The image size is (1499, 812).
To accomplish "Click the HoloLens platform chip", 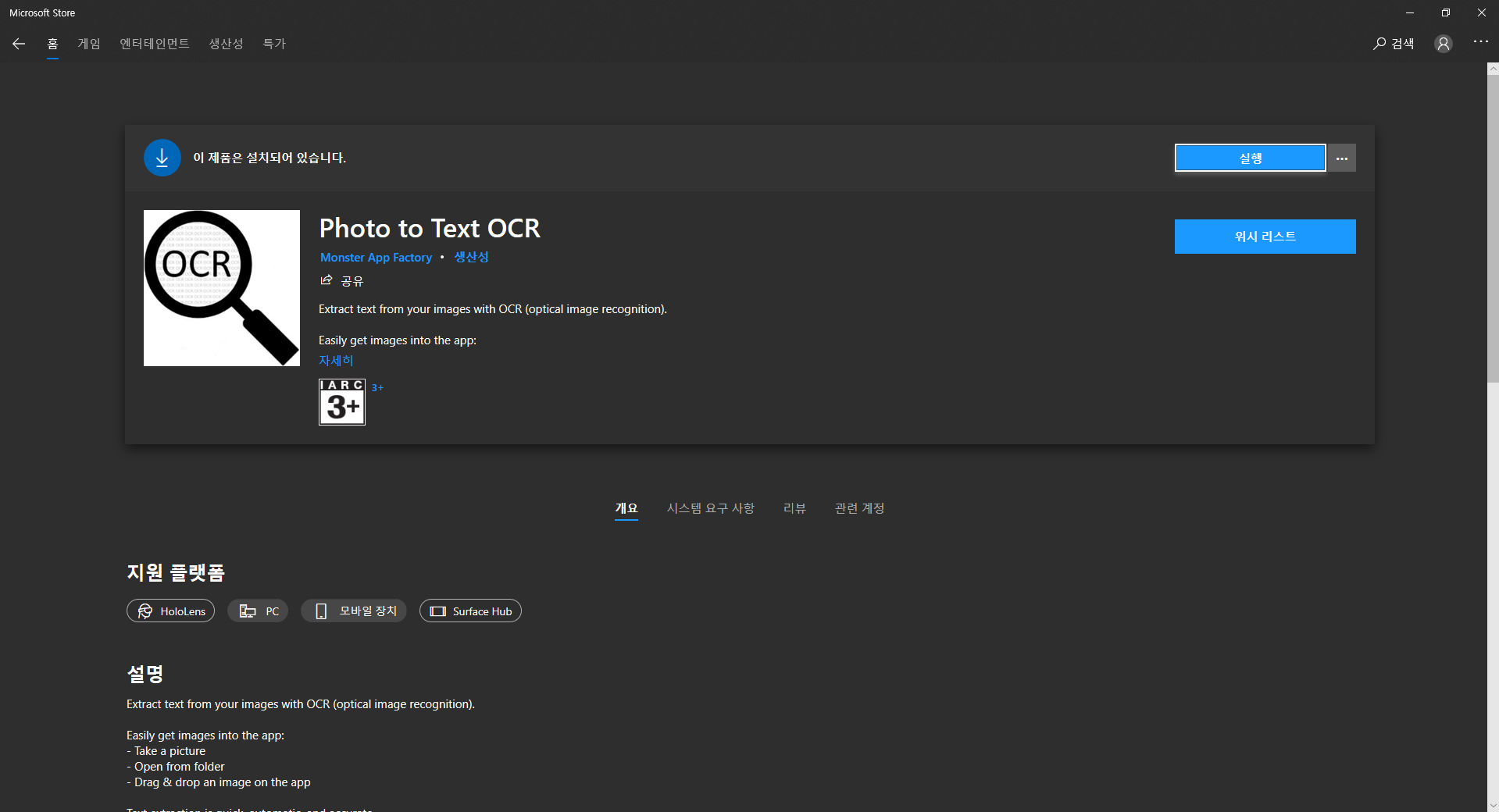I will (x=170, y=611).
